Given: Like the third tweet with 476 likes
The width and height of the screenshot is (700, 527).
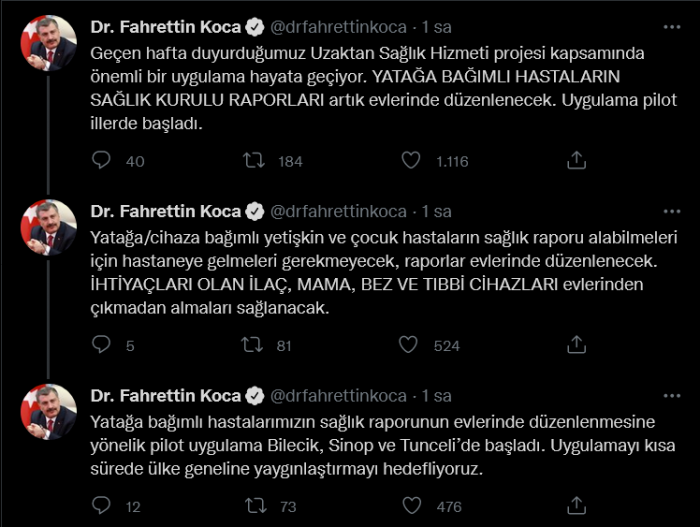Looking at the screenshot, I should [x=409, y=505].
